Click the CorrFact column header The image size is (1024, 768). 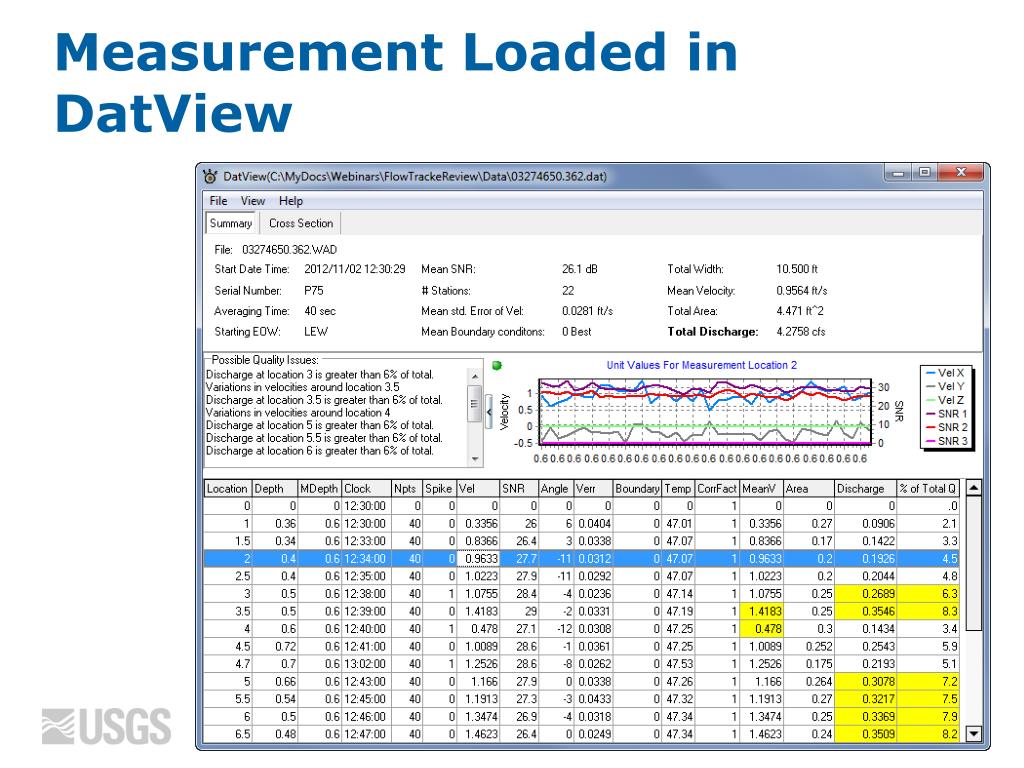(716, 488)
